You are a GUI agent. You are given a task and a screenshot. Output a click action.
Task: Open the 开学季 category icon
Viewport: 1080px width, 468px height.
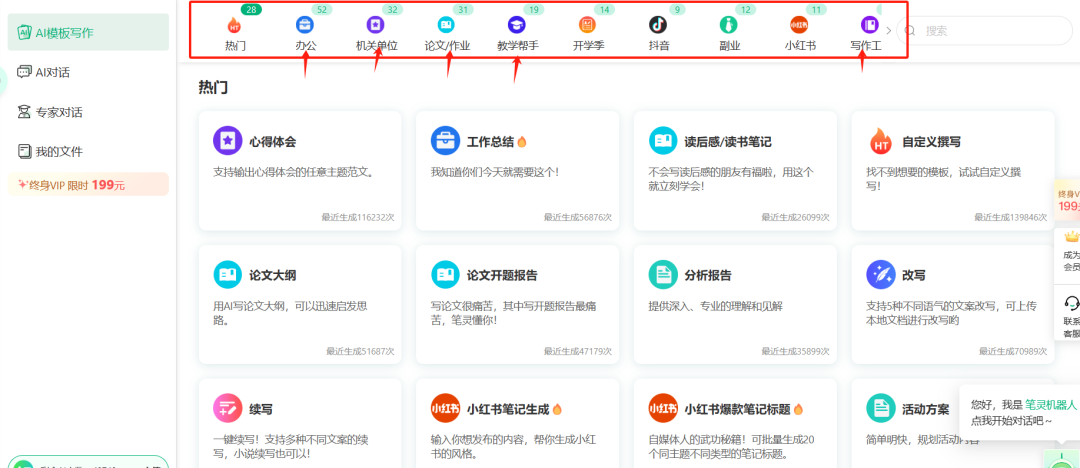588,26
